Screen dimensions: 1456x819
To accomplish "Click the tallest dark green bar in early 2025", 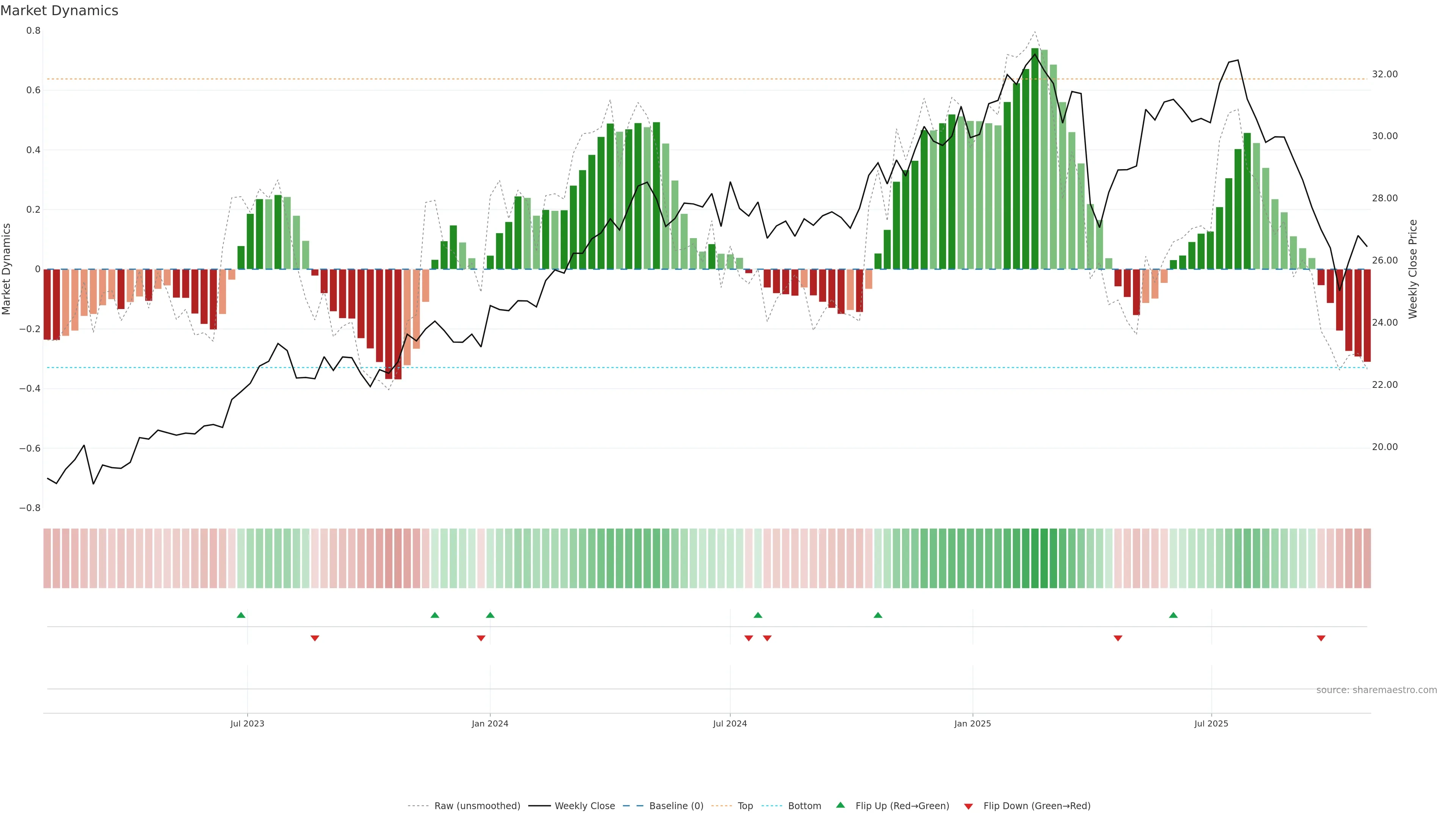I will 1035,158.
